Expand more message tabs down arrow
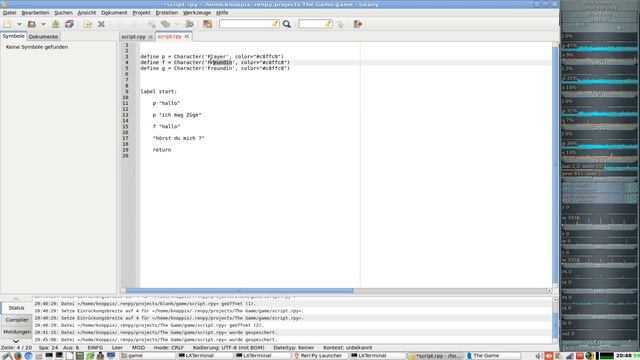The height and width of the screenshot is (360, 640). click(16, 341)
